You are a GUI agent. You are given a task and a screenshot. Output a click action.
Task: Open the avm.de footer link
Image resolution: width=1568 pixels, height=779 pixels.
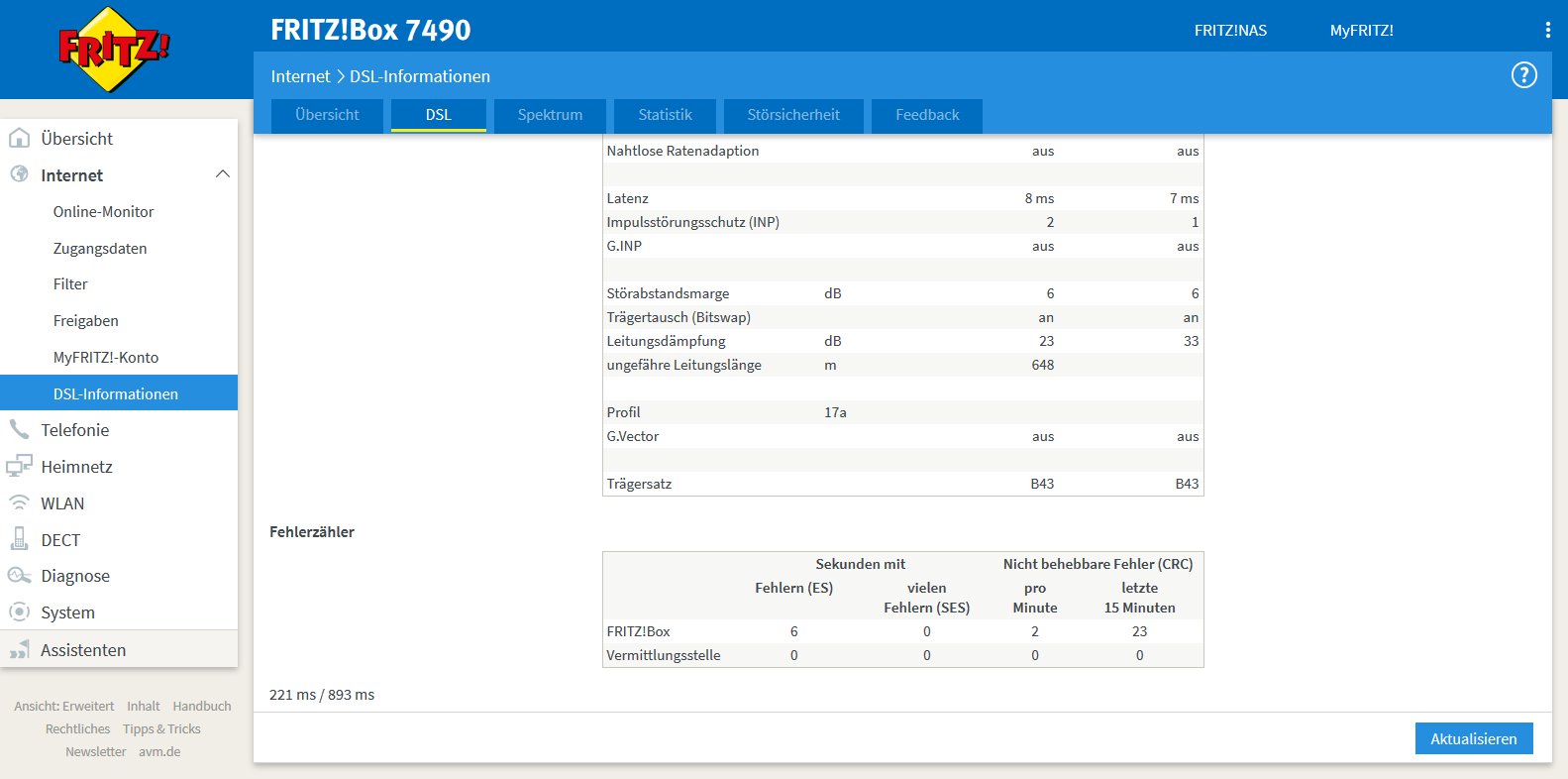(x=159, y=752)
